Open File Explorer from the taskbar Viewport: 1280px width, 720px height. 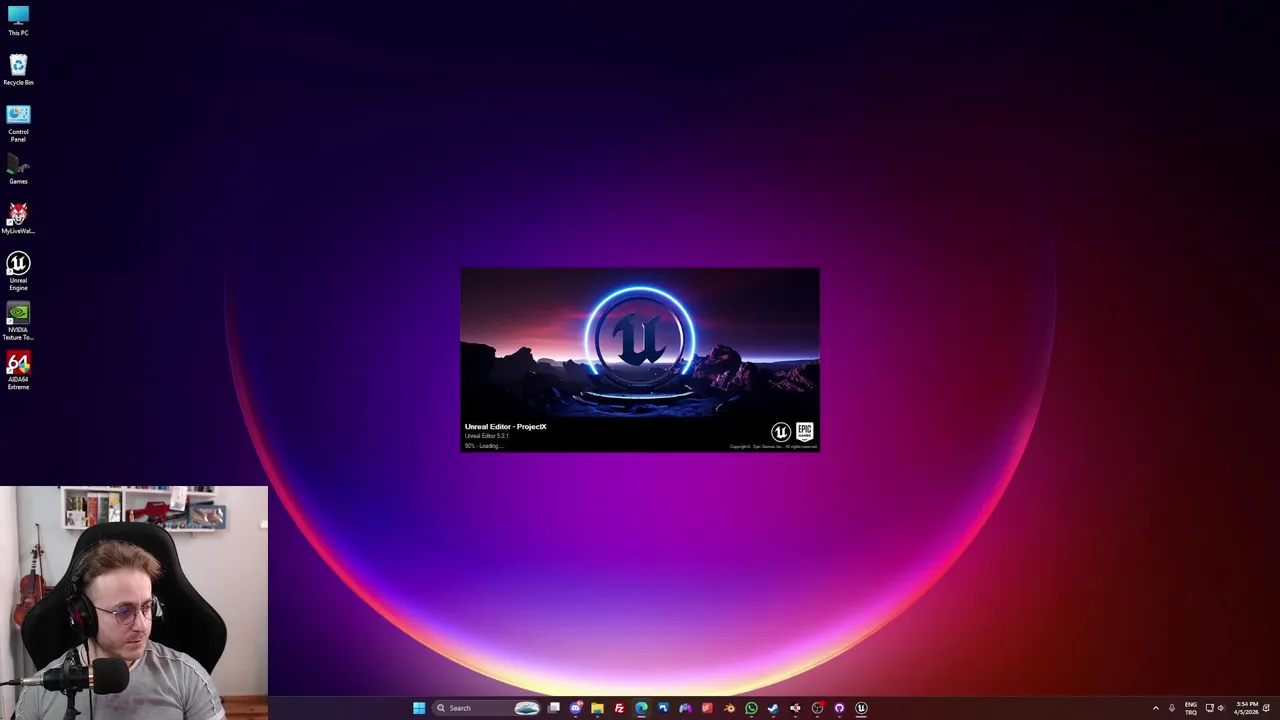point(597,708)
